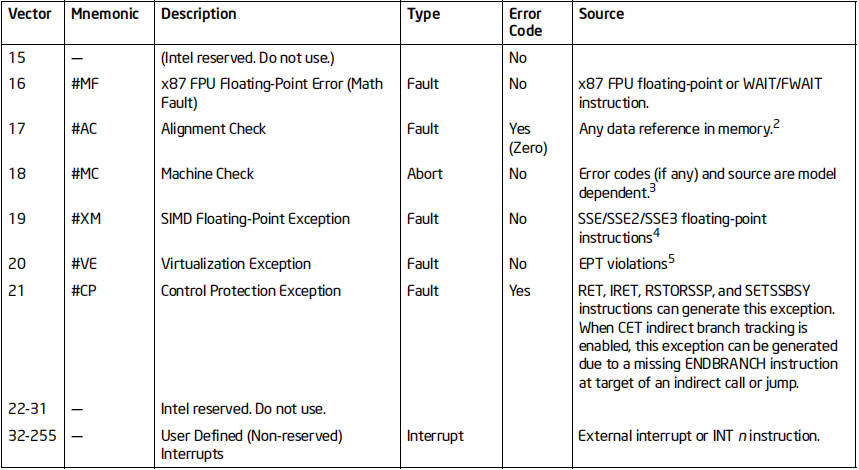
Task: Click the Interrupt type entry
Action: coord(435,435)
